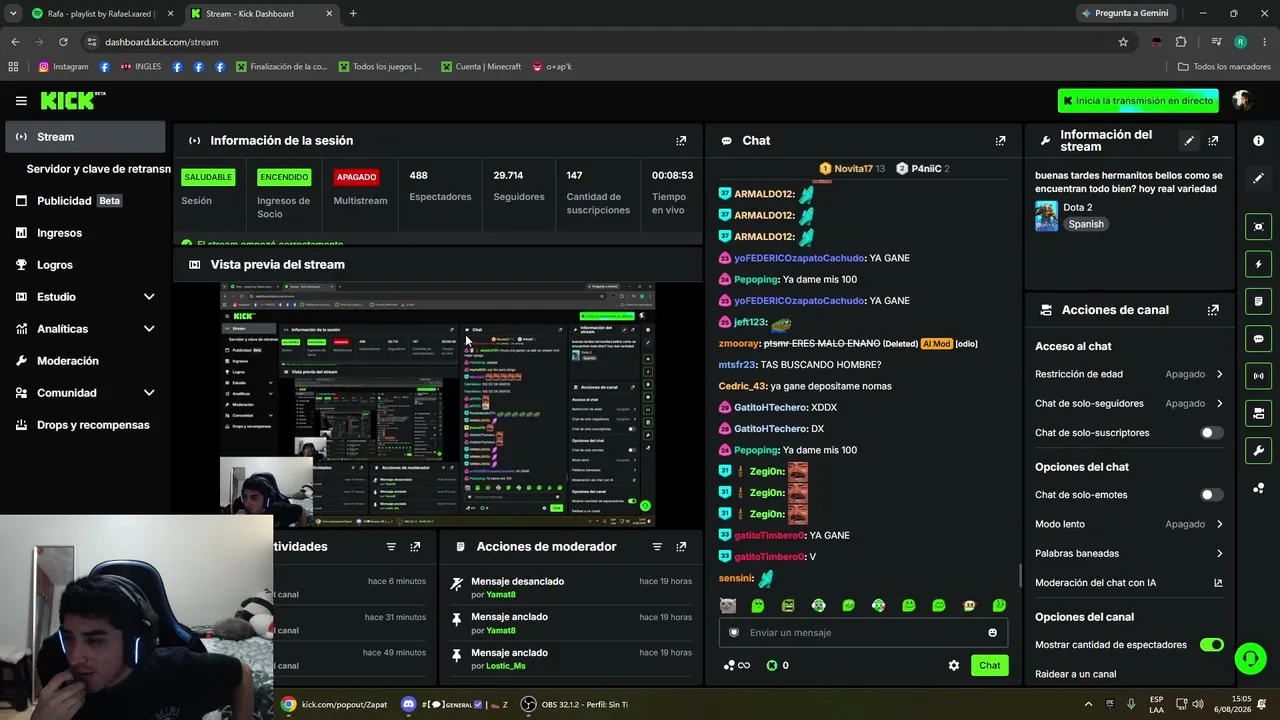Toggle Chat de solo-emotes switch
Screen dimensions: 1280x720
point(1211,495)
